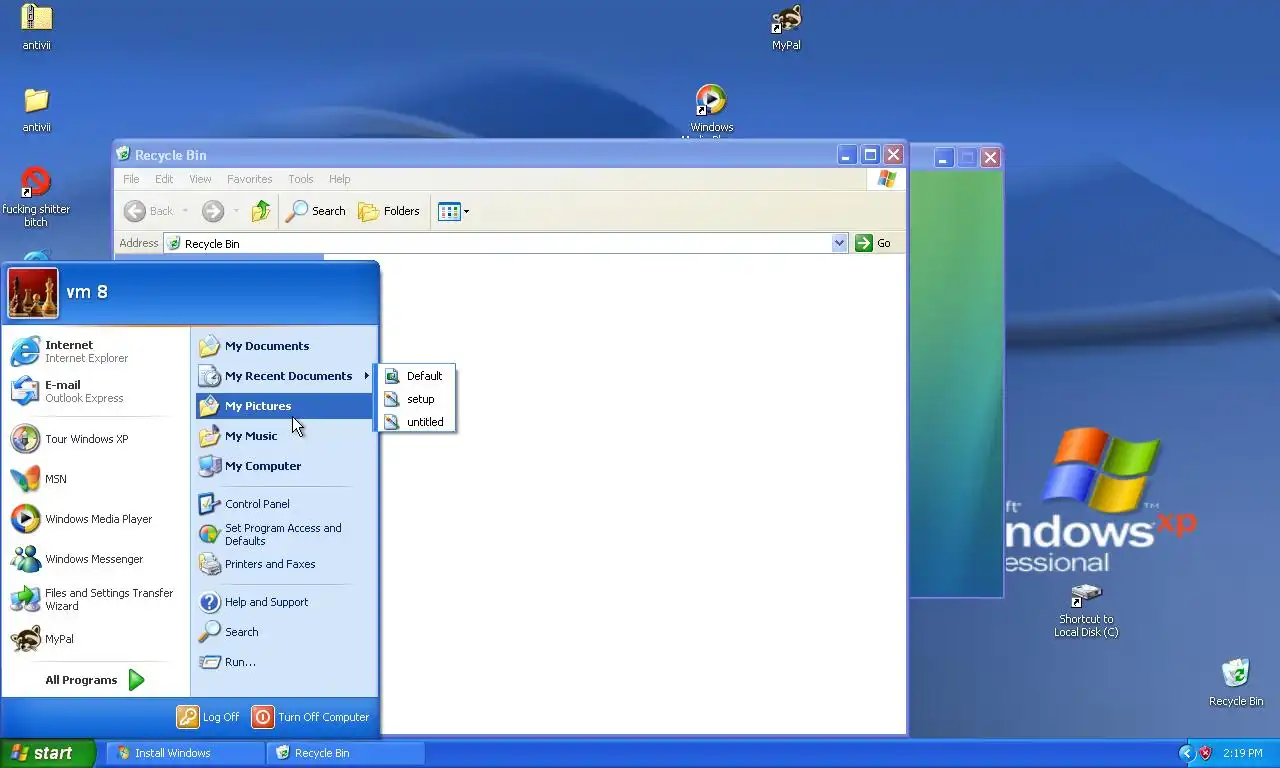Expand My Recent Documents submenu
This screenshot has width=1280, height=768.
pyautogui.click(x=285, y=376)
